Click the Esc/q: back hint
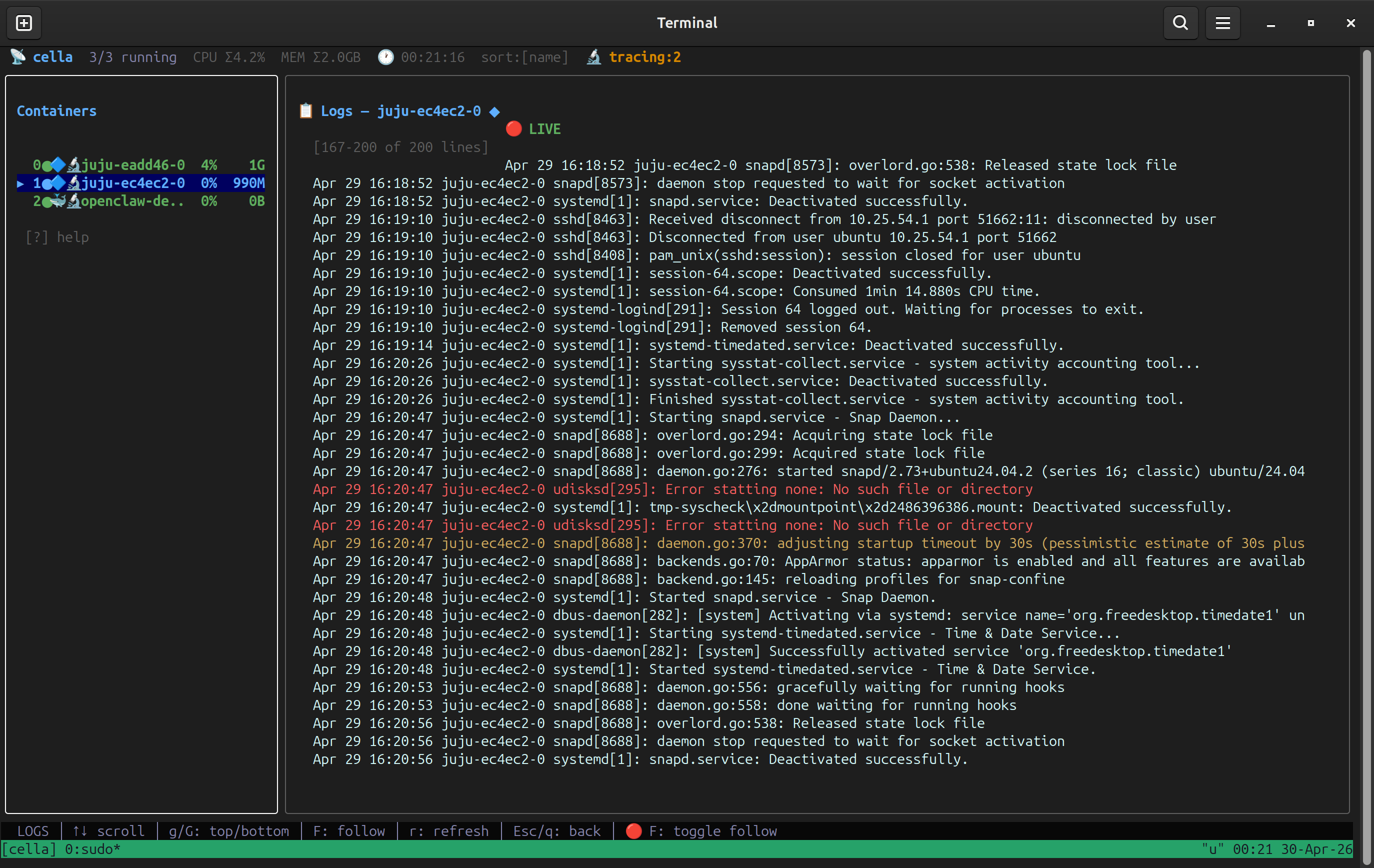 click(557, 831)
